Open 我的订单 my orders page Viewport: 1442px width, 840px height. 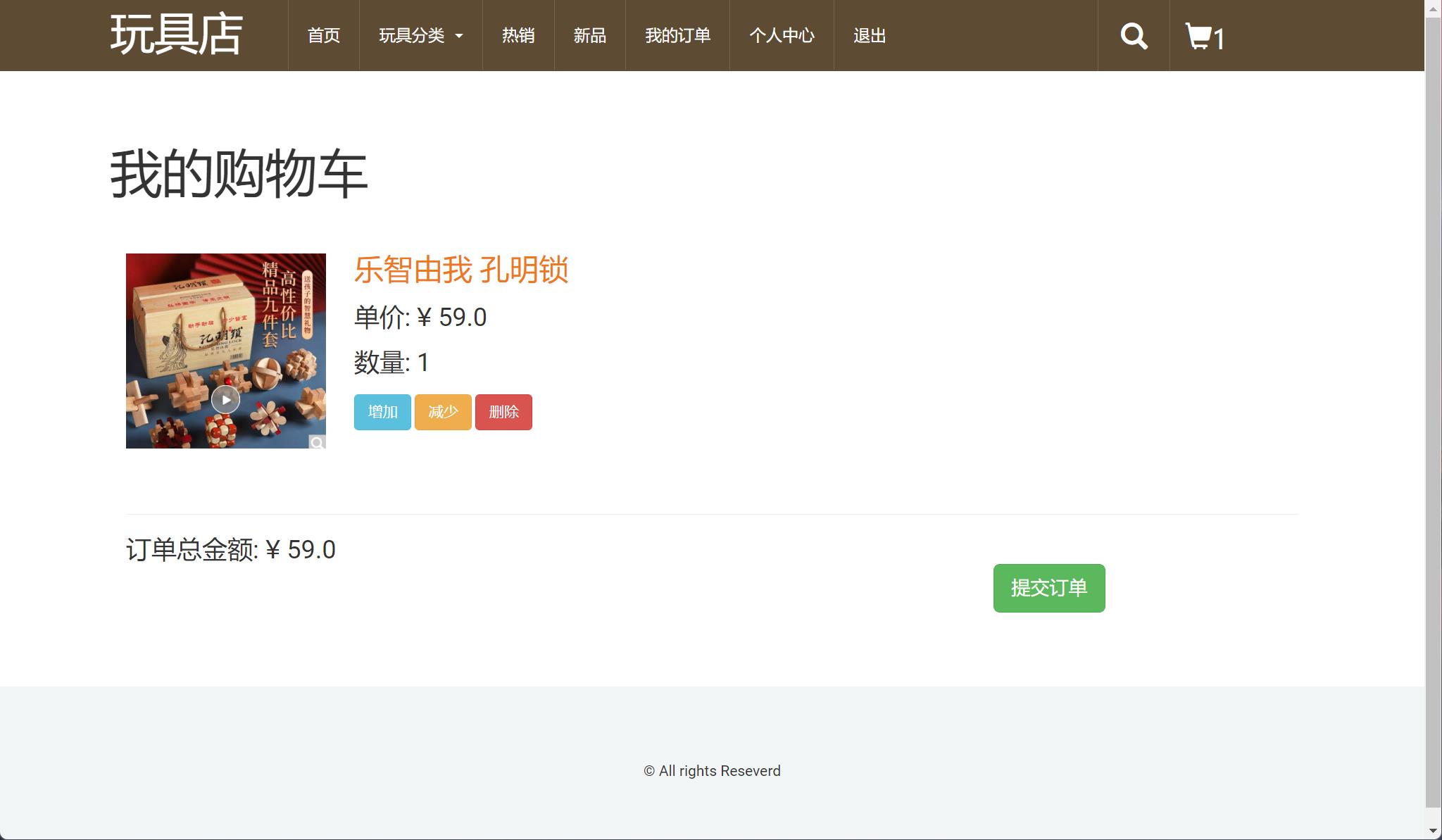tap(677, 35)
